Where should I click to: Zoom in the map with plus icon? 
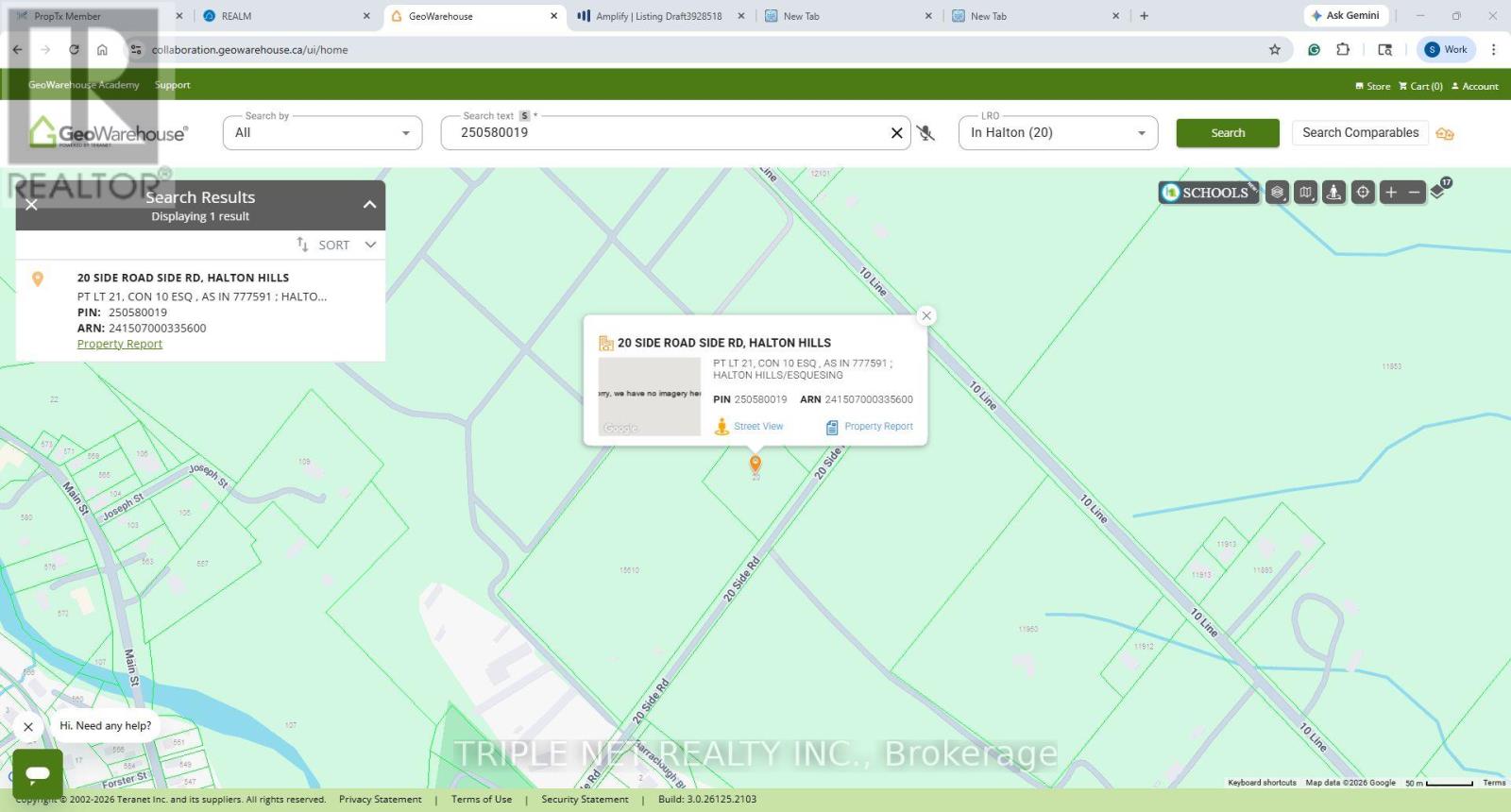click(x=1390, y=193)
